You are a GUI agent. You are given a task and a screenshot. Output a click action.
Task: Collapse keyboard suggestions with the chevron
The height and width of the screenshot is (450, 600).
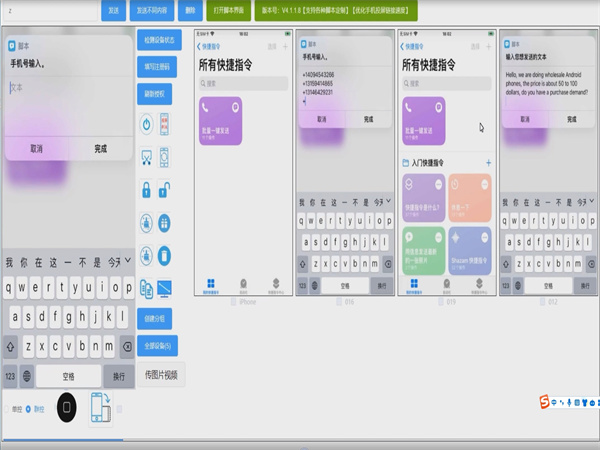click(126, 262)
